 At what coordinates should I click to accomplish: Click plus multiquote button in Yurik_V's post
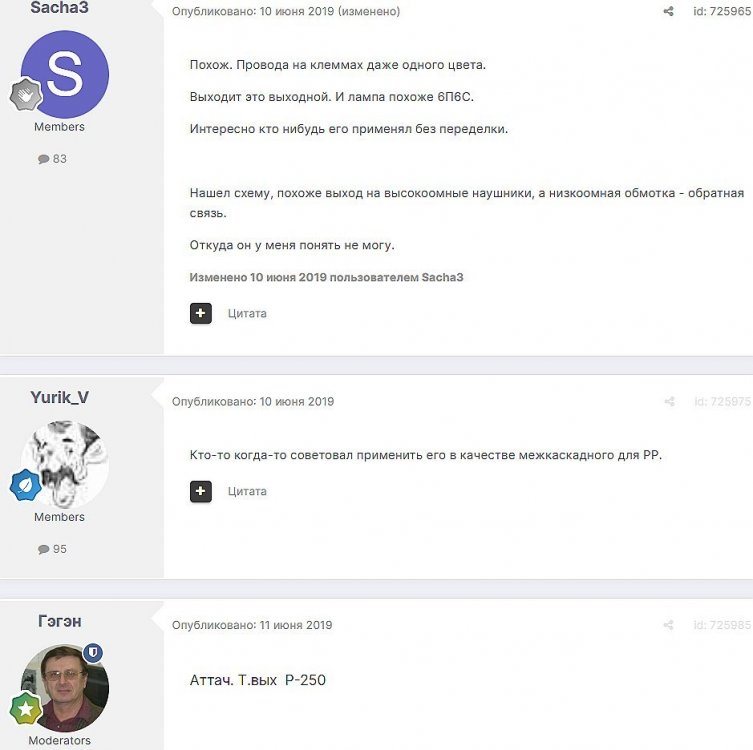click(201, 491)
